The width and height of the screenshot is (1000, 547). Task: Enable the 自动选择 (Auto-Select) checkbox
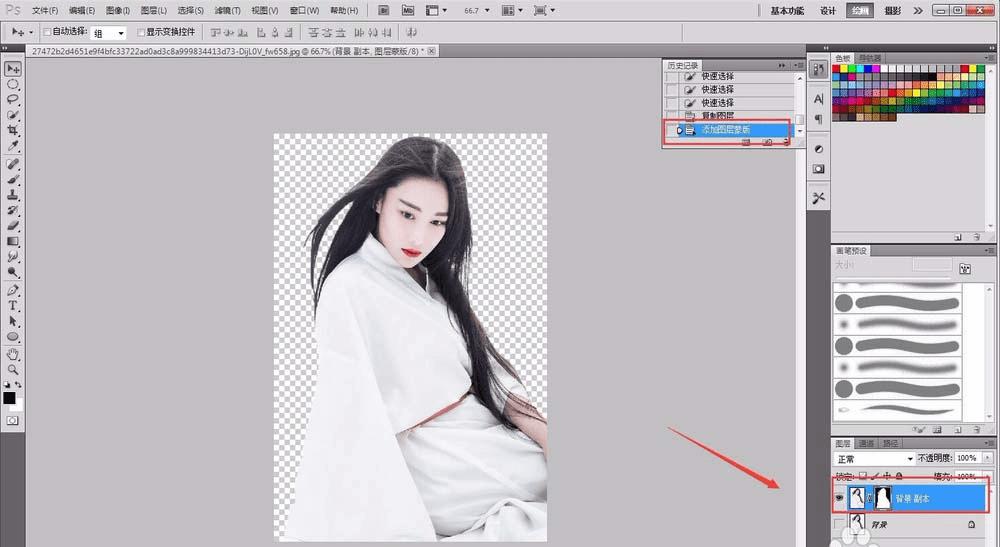(45, 32)
